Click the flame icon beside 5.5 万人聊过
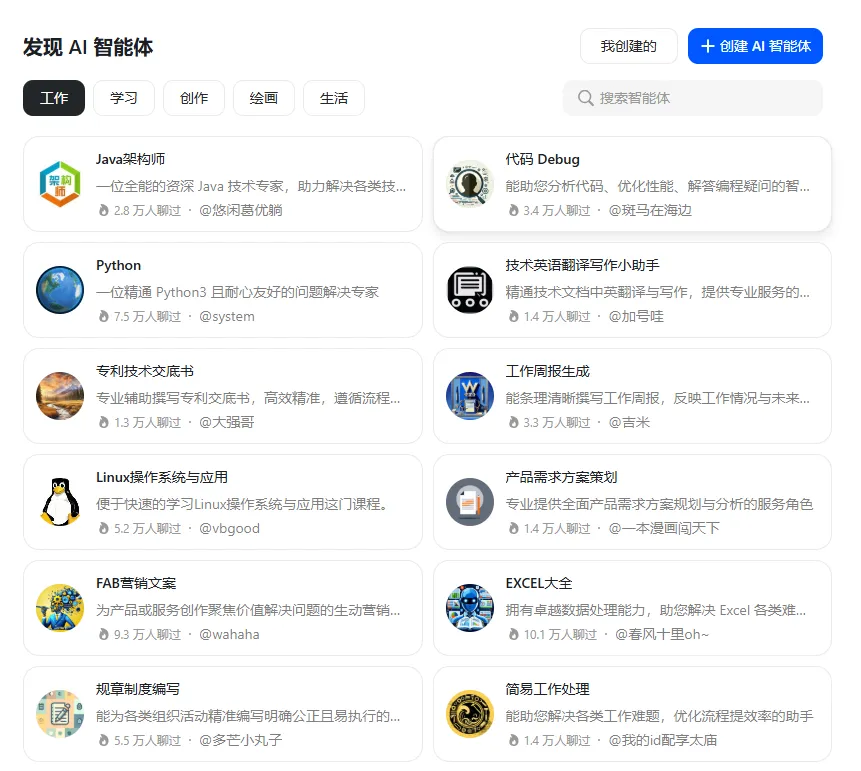The image size is (861, 771). coord(103,740)
